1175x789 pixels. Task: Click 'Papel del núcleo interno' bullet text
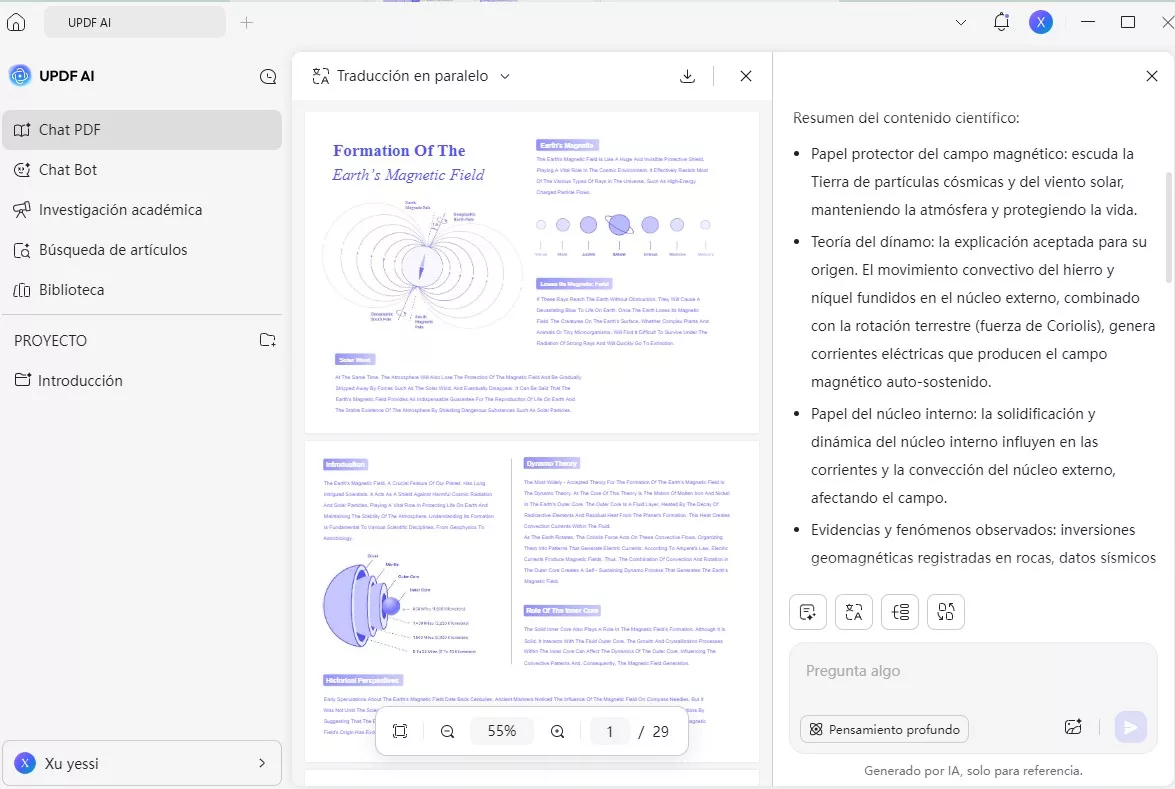[x=964, y=456]
